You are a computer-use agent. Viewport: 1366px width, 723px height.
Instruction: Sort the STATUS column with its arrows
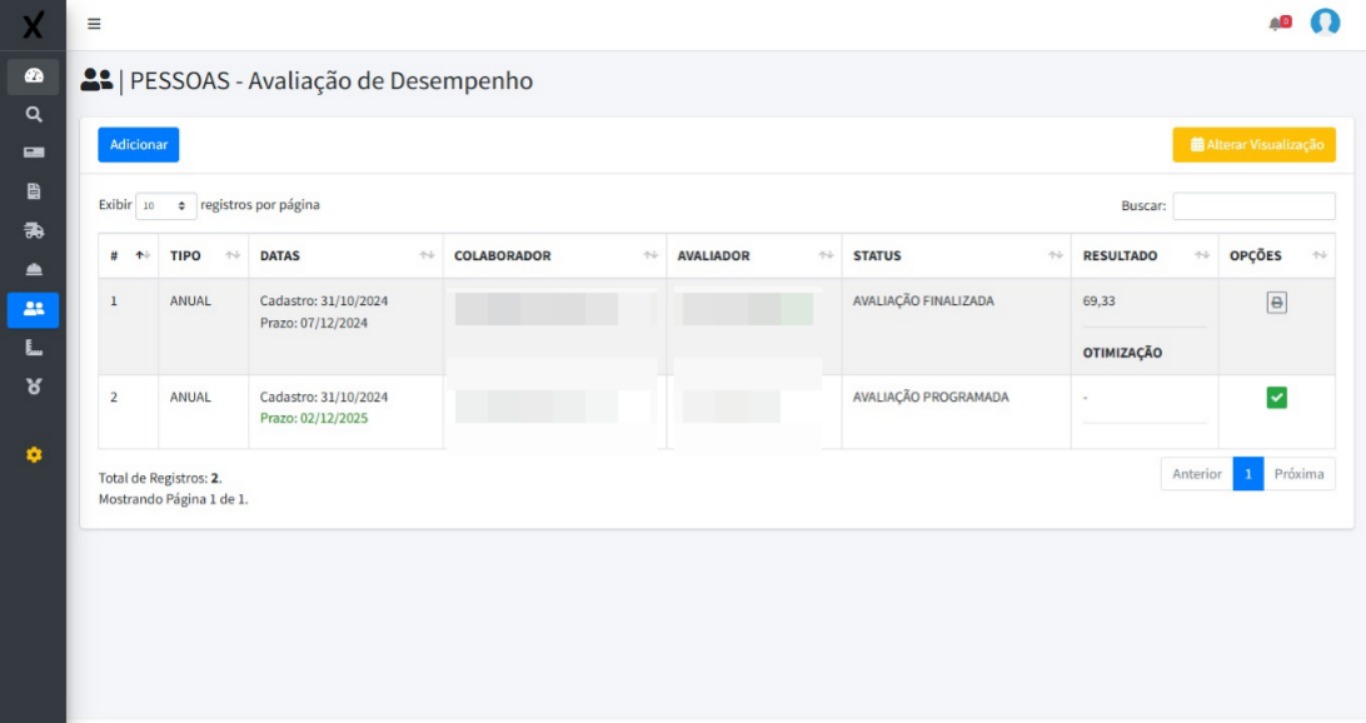tap(1055, 255)
